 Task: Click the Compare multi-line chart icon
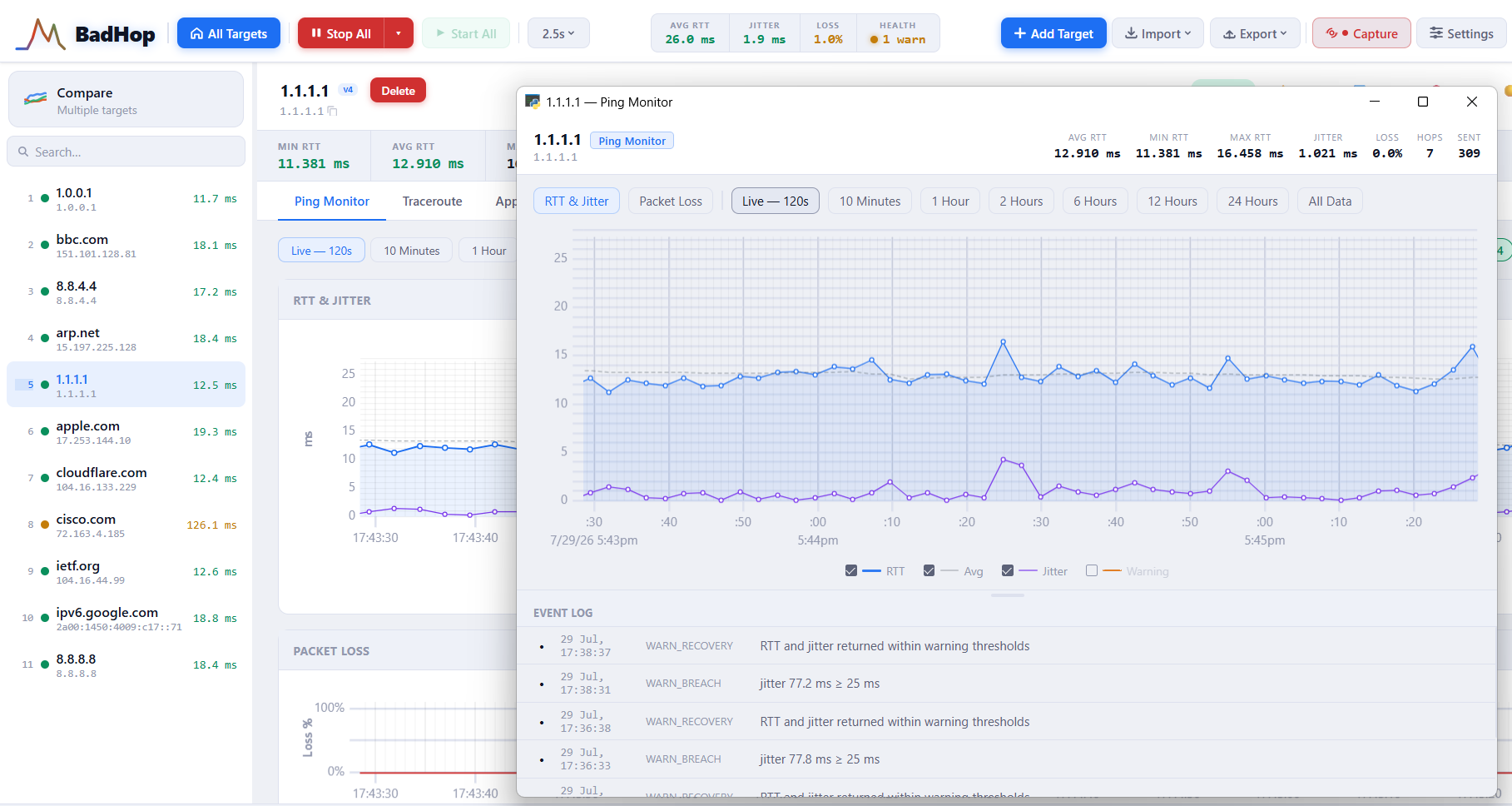tap(36, 99)
